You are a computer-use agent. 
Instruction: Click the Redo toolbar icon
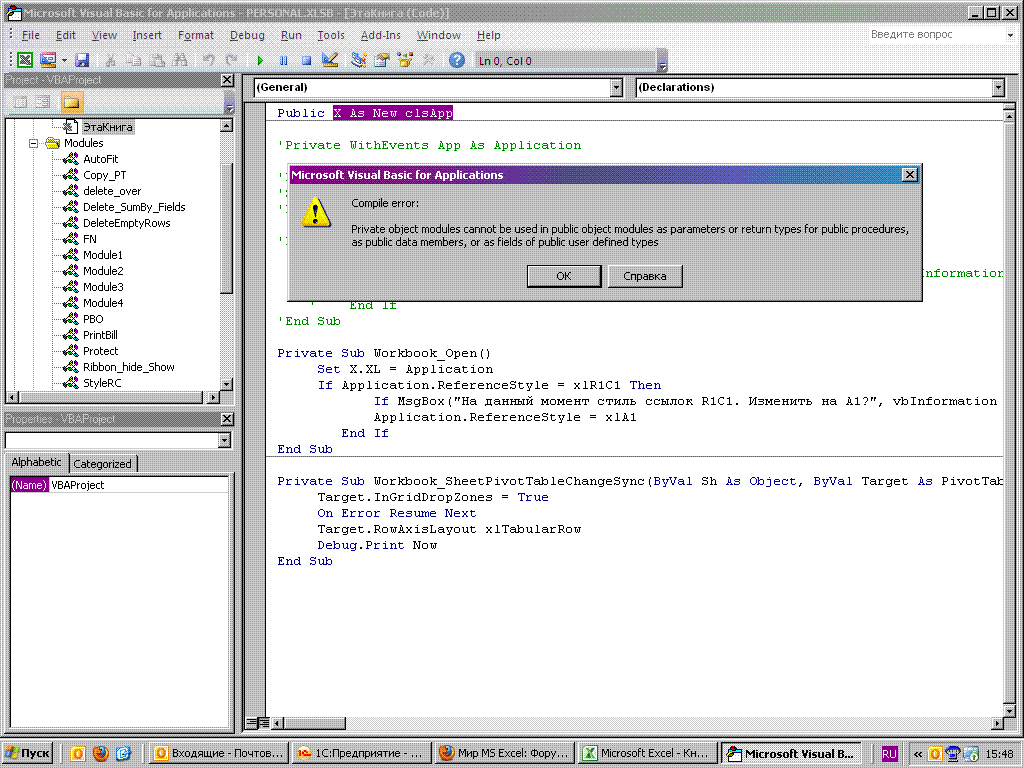[231, 60]
